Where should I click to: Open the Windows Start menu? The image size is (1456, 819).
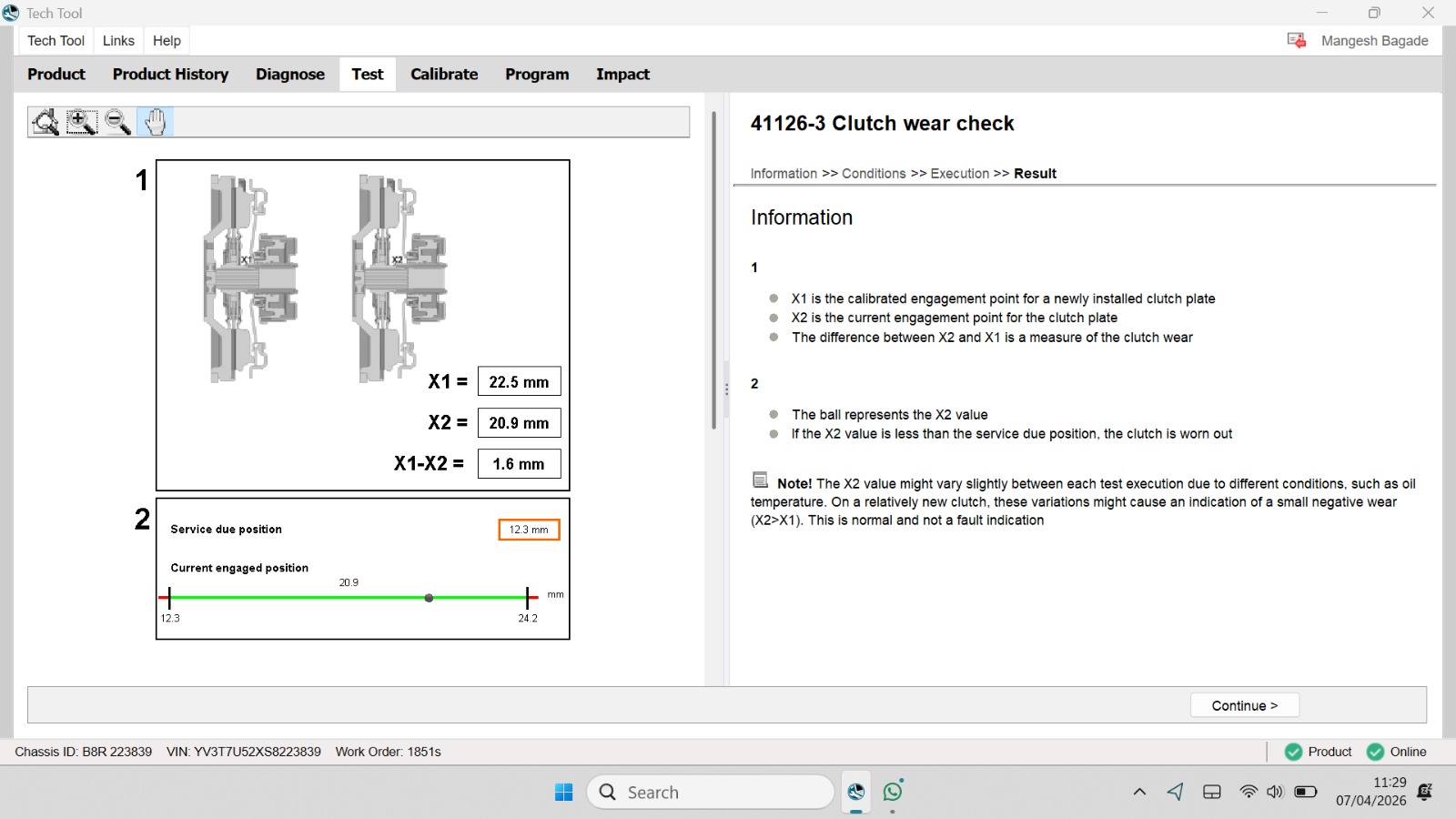(564, 793)
